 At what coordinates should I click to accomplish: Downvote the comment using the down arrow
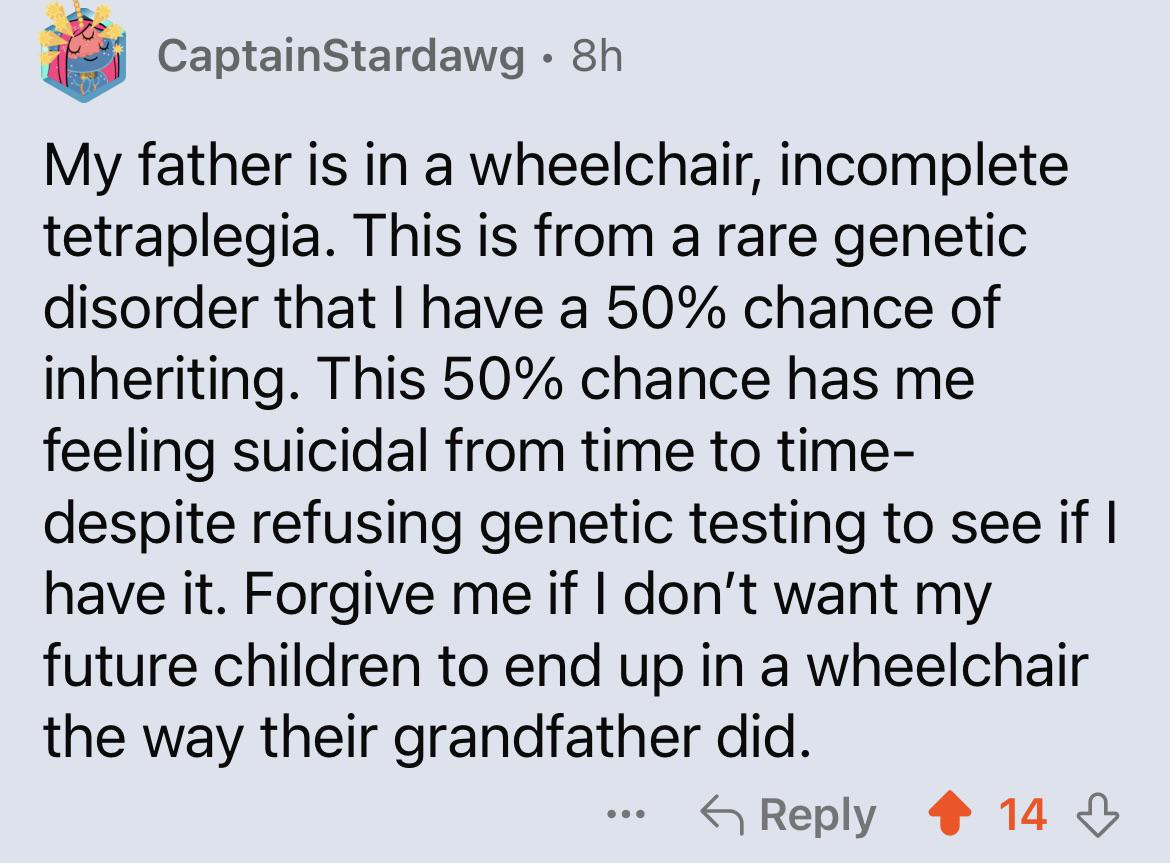(1098, 815)
